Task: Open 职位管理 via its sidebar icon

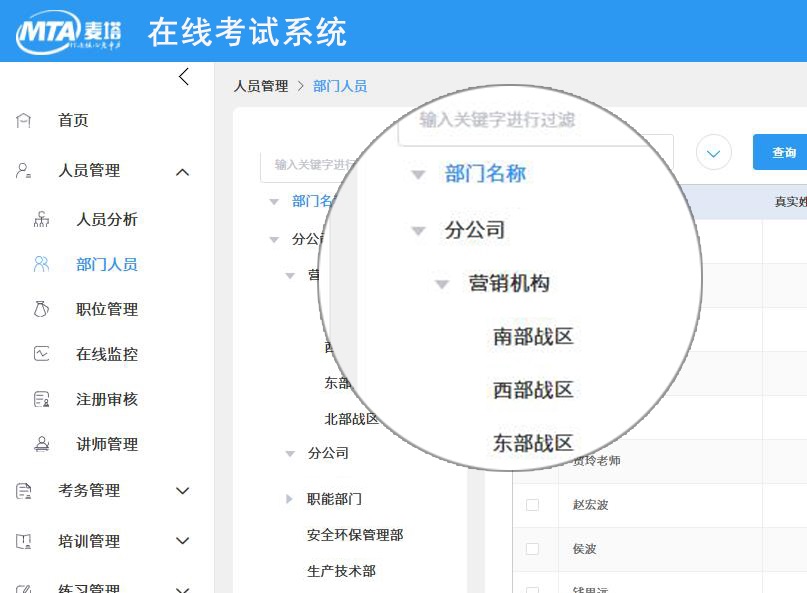Action: [43, 309]
